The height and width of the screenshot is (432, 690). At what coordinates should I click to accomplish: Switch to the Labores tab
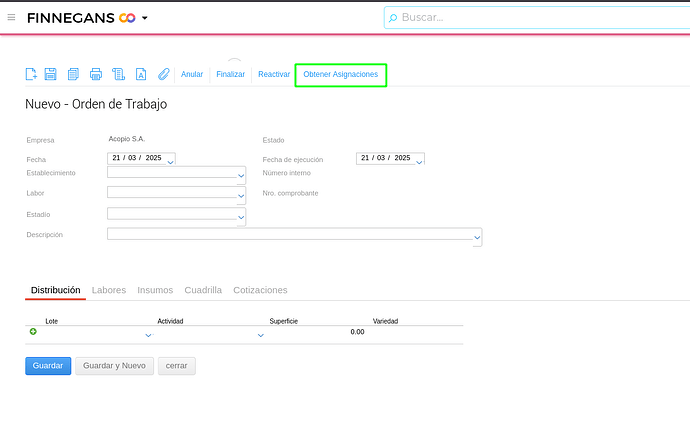coord(109,290)
